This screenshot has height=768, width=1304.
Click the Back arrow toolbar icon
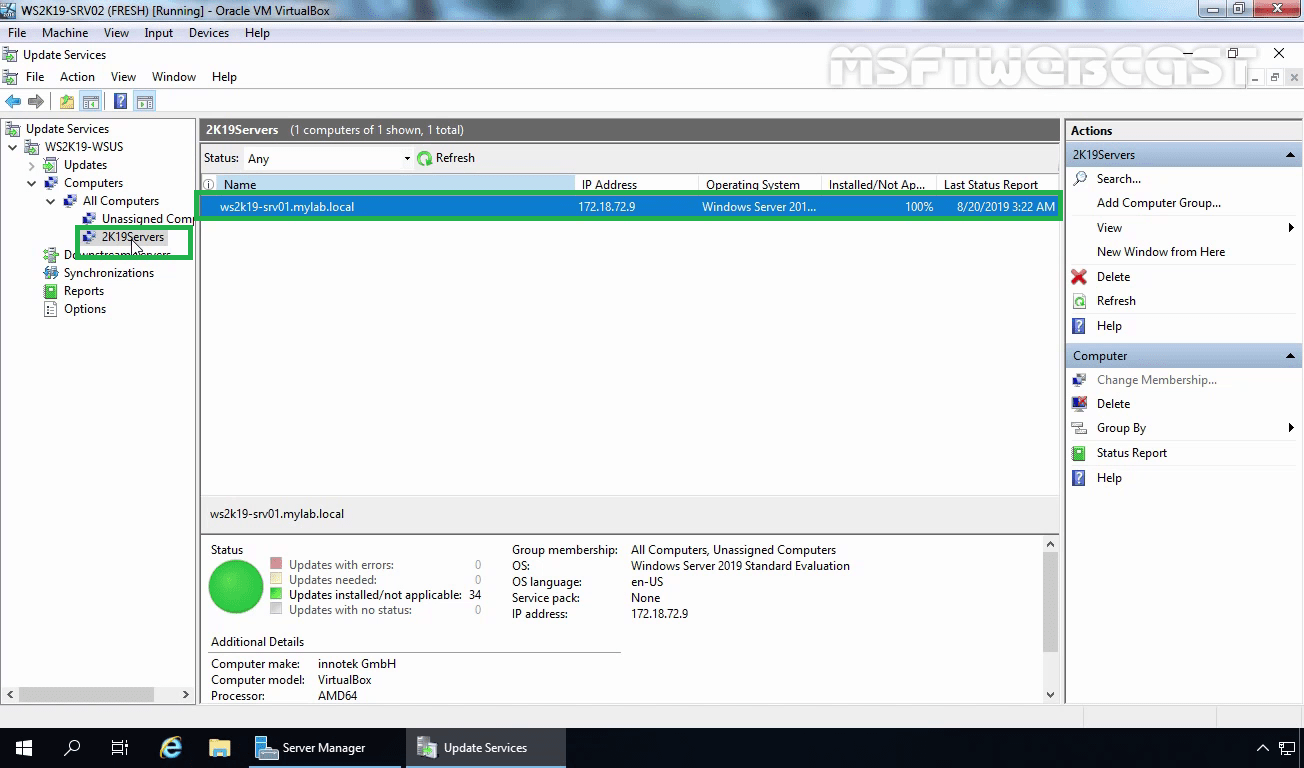[13, 101]
